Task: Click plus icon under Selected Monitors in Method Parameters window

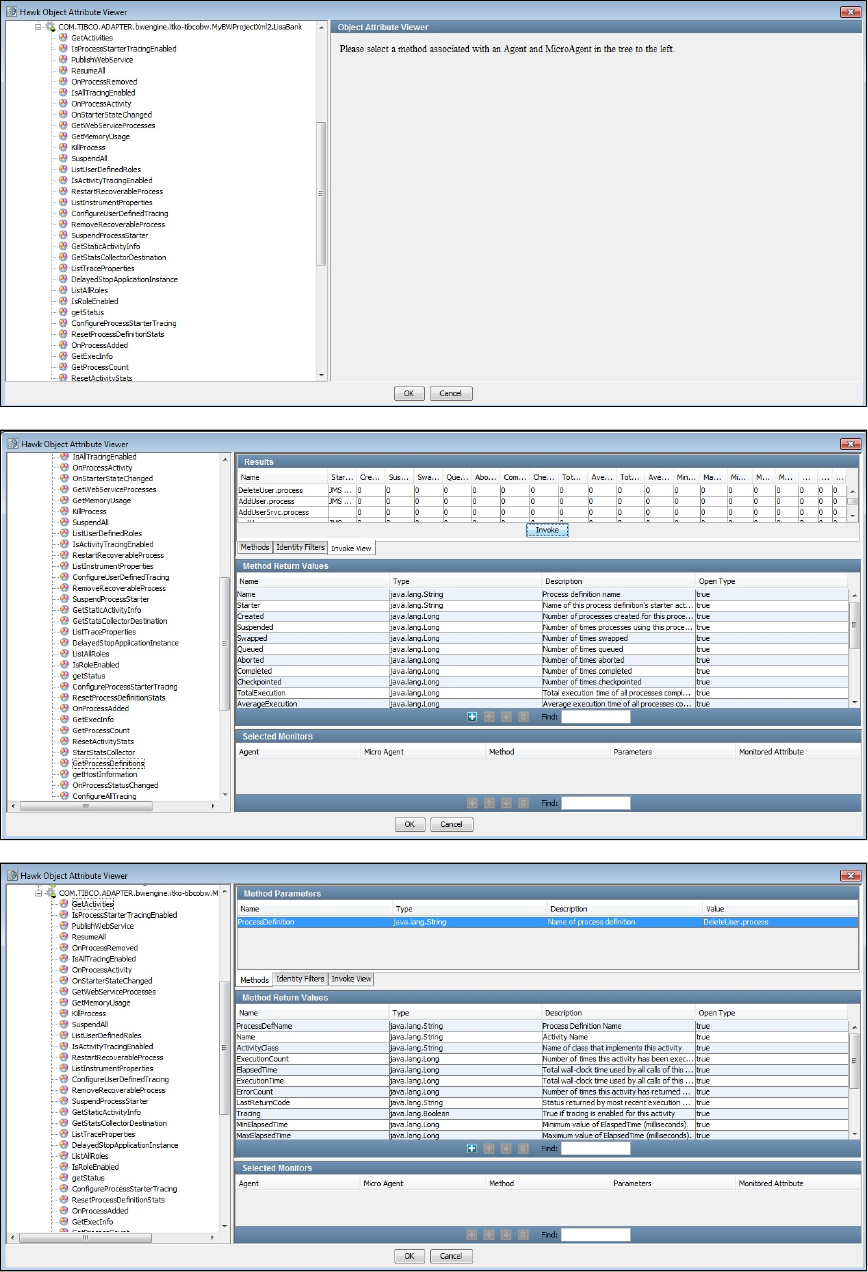Action: pos(472,1235)
